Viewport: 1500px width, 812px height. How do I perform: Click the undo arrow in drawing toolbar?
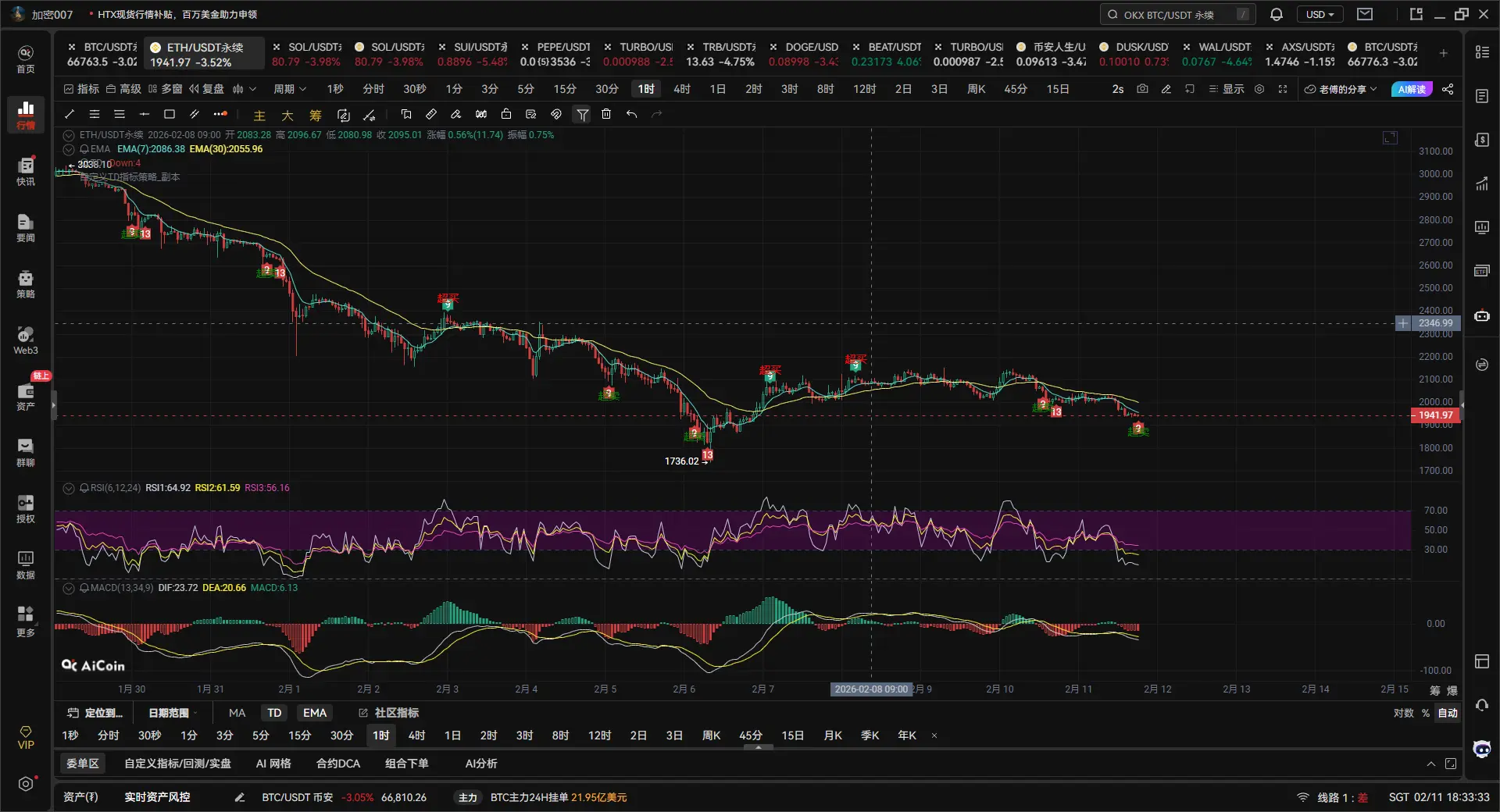(x=631, y=114)
